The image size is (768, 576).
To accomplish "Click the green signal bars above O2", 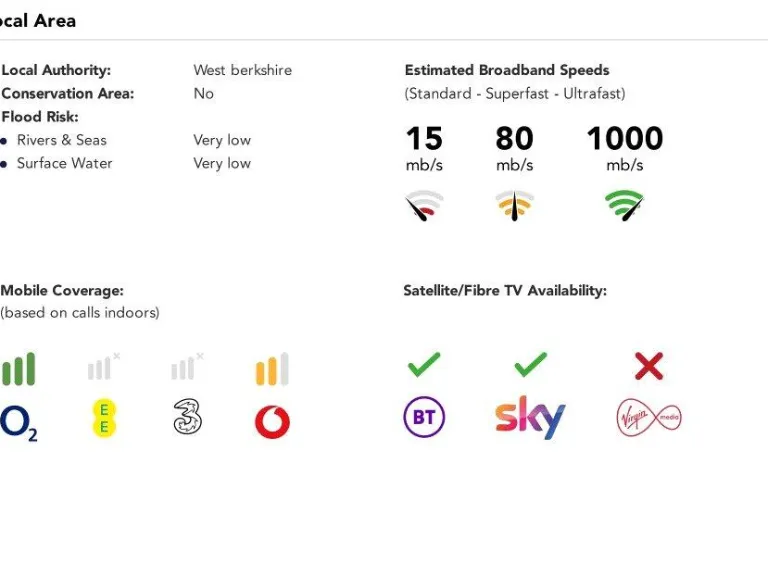I will (19, 369).
